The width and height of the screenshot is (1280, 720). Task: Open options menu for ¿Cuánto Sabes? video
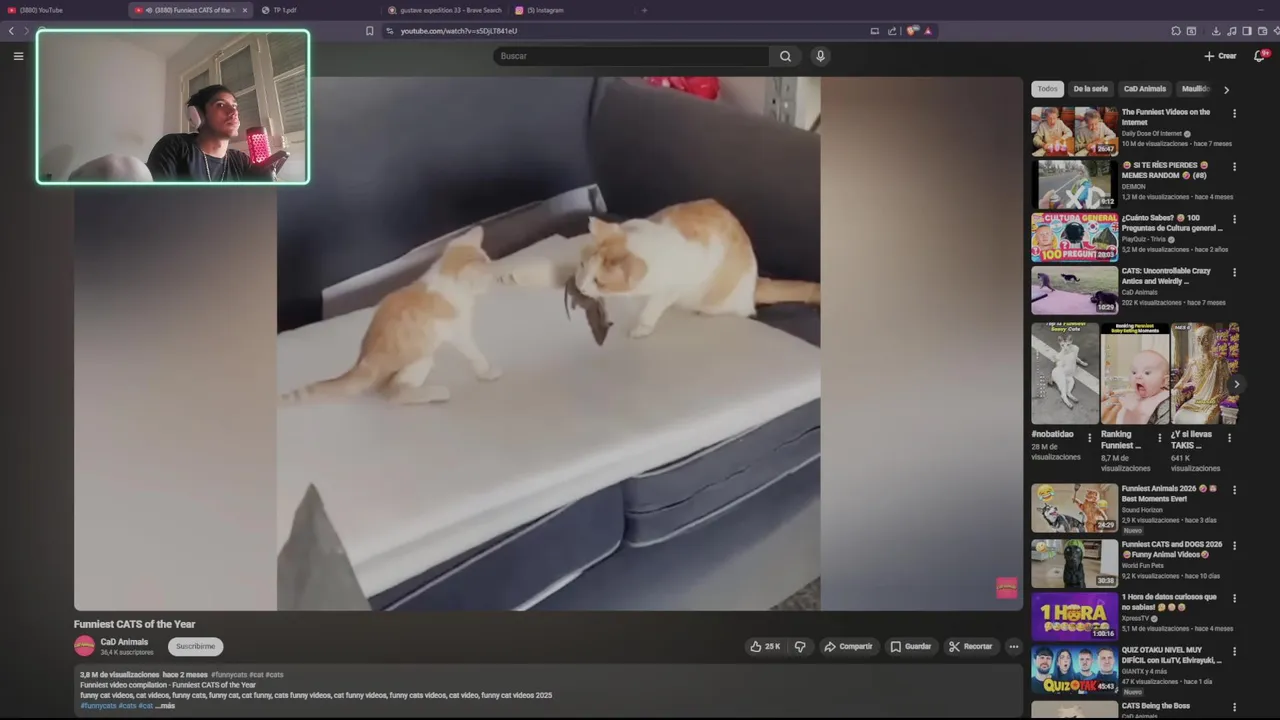point(1234,220)
